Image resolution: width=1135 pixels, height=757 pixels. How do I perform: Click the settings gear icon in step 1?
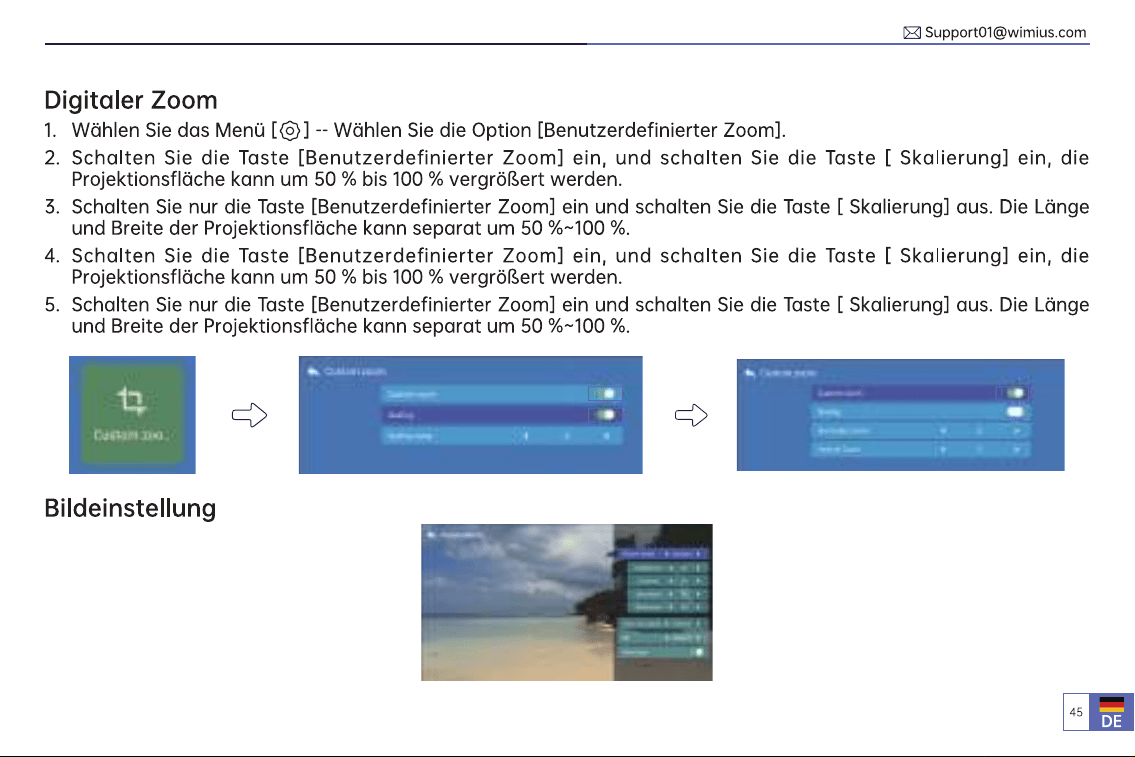(x=290, y=131)
